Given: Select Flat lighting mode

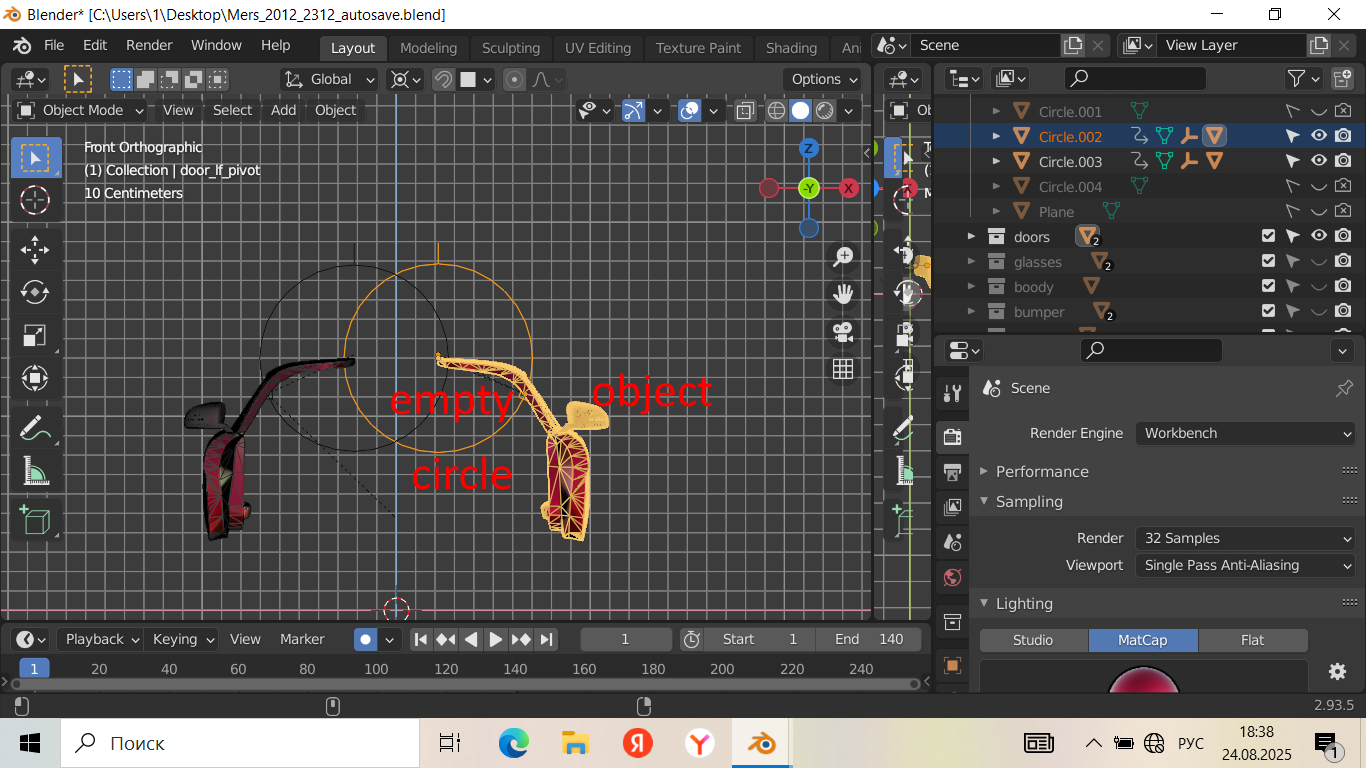Looking at the screenshot, I should [1252, 640].
